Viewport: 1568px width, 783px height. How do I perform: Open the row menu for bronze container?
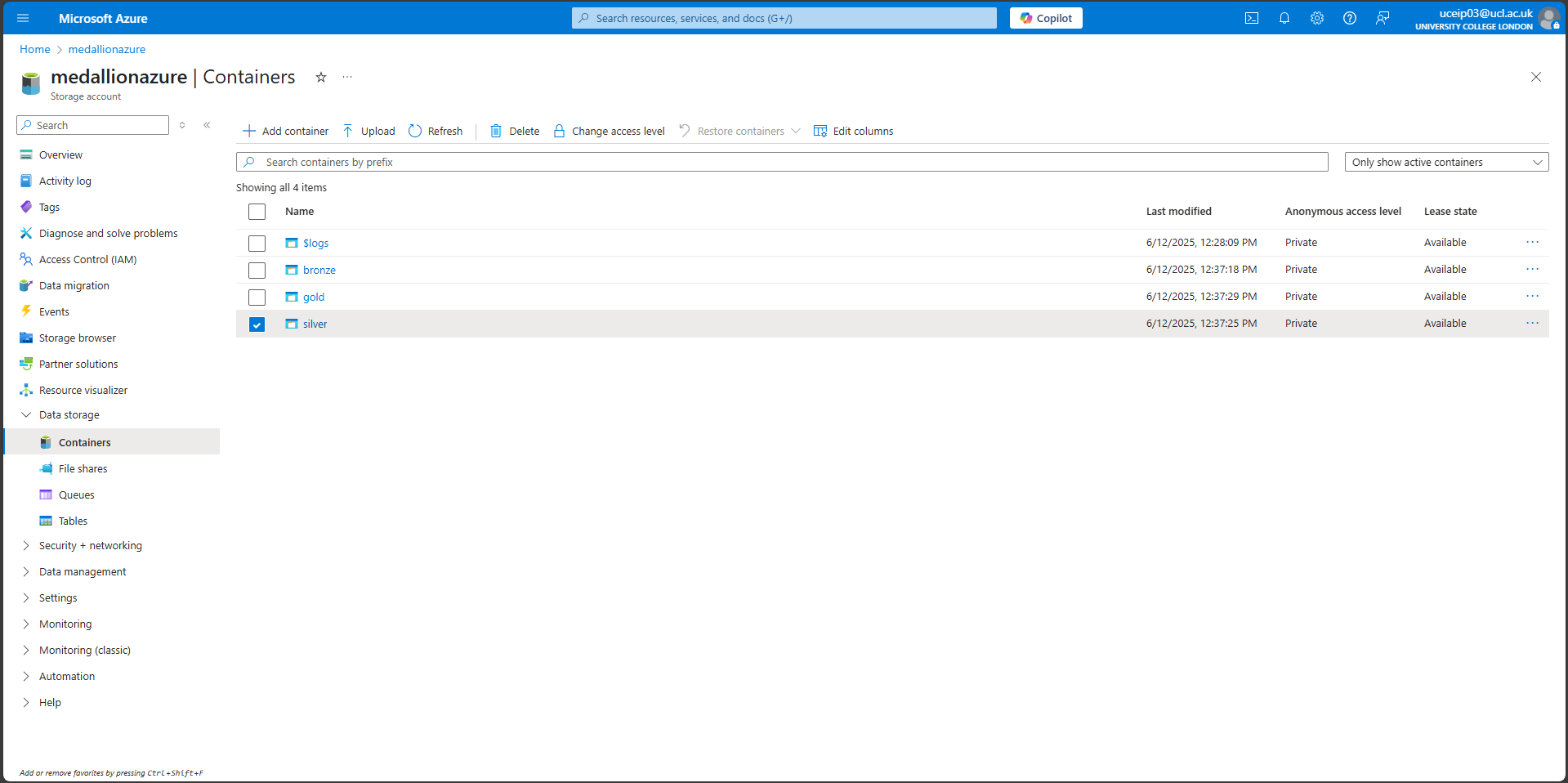coord(1532,269)
